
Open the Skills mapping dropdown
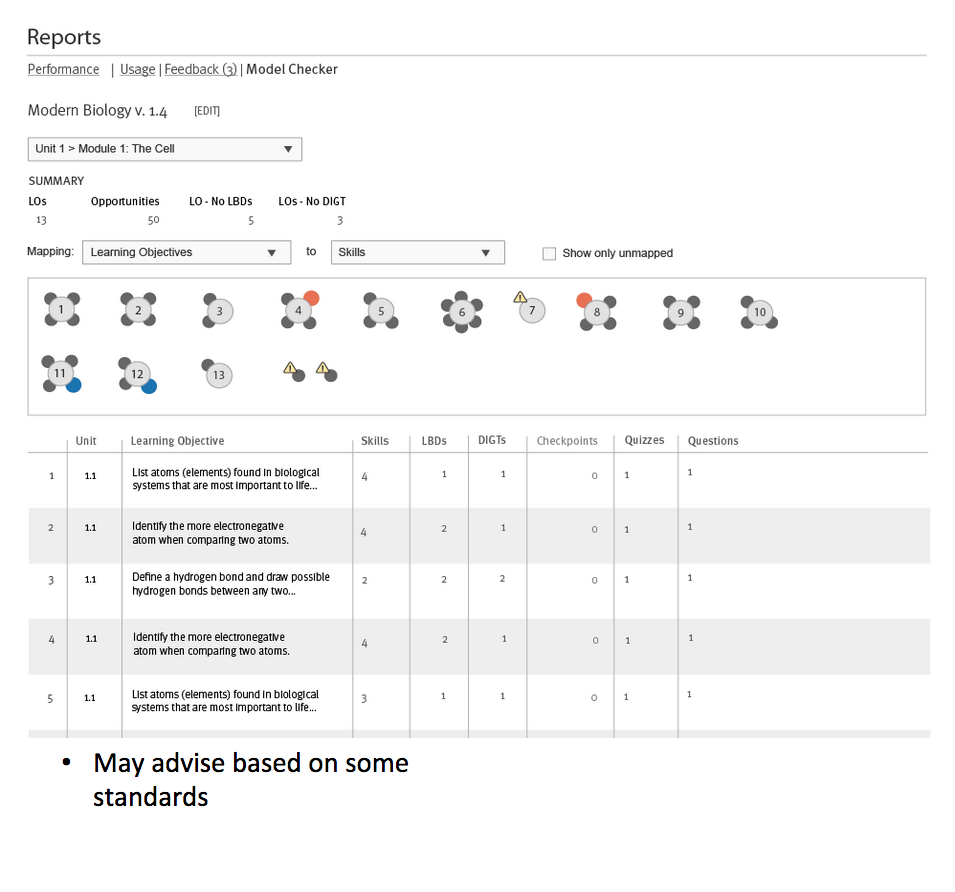417,253
